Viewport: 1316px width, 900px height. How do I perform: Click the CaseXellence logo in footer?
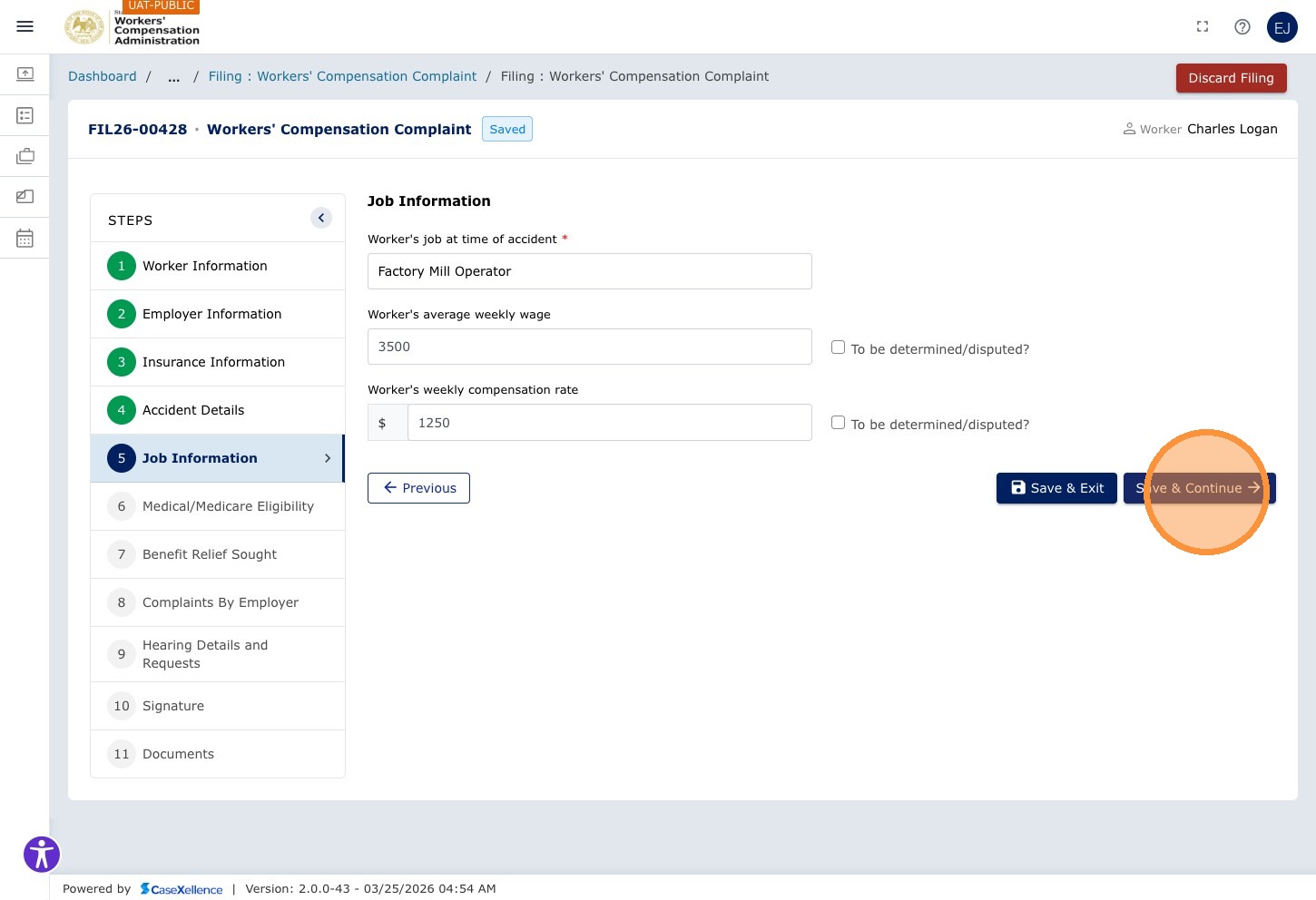click(182, 889)
